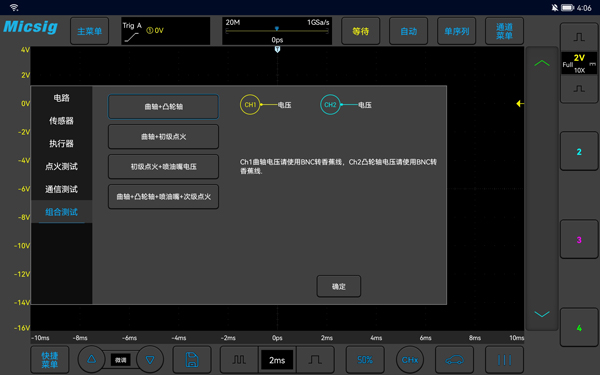The image size is (600, 375).
Task: Tap the cursor vertical bars icon
Action: 504,360
